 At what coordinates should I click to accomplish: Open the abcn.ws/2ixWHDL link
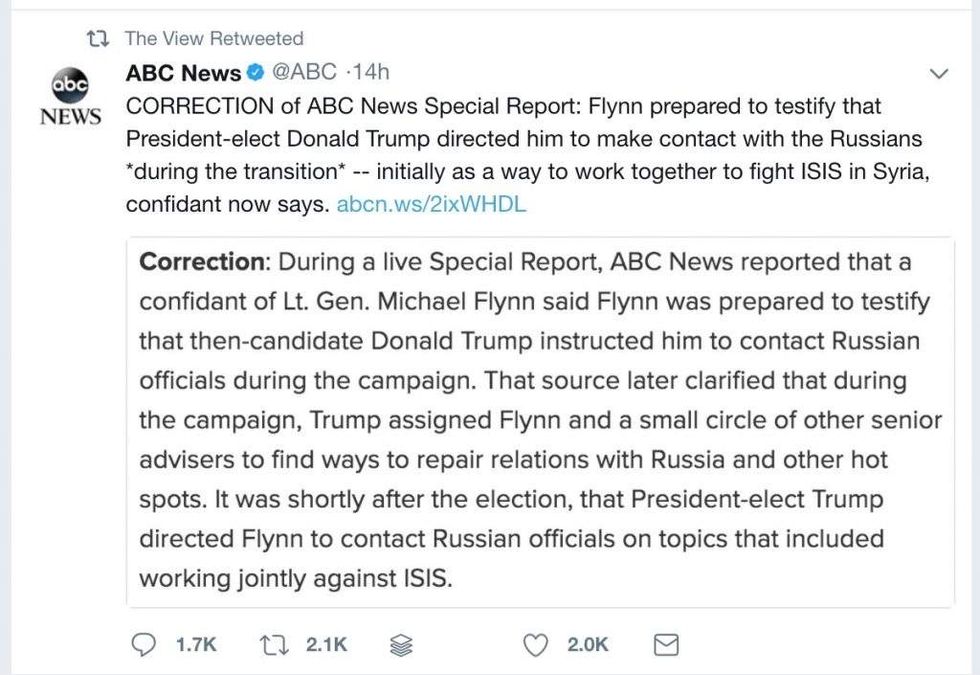pos(431,205)
